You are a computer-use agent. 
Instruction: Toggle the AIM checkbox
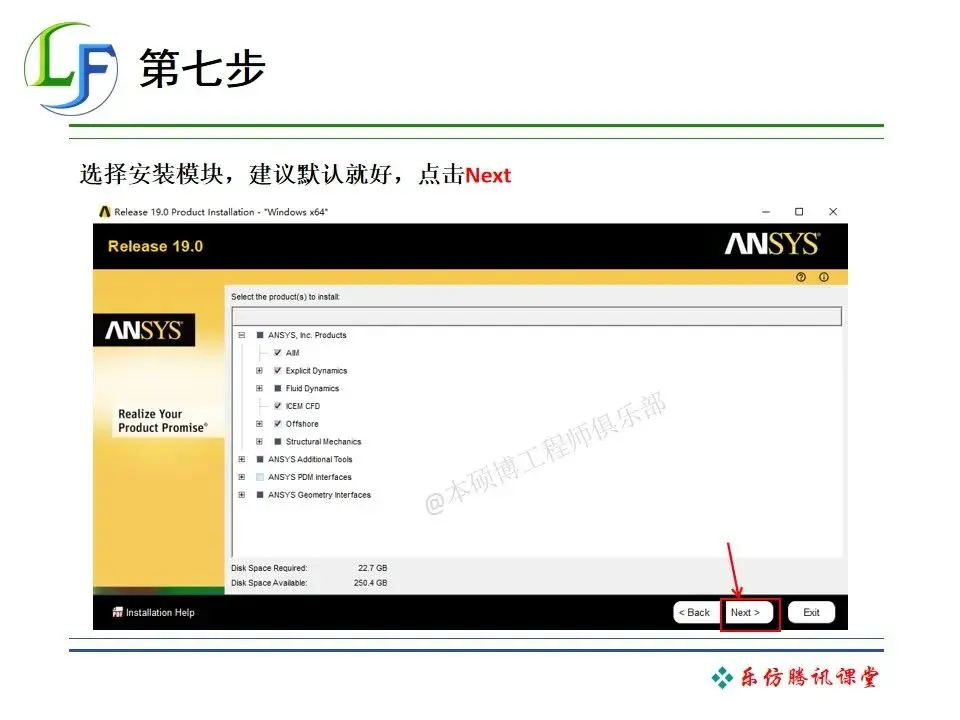click(x=277, y=353)
